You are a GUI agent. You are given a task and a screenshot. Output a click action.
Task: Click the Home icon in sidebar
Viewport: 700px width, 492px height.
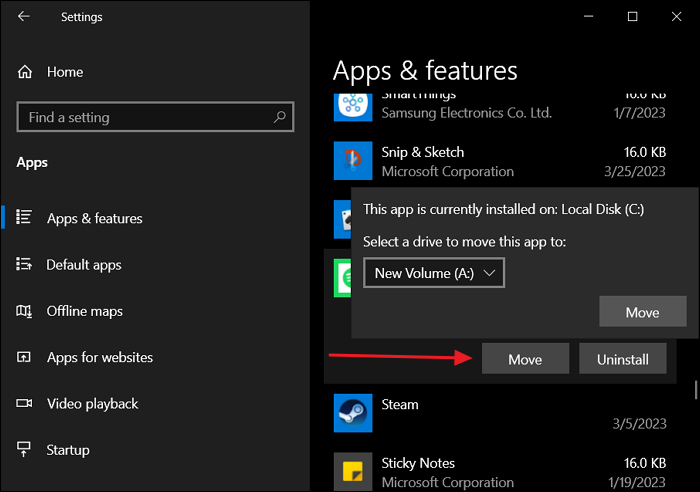click(x=25, y=72)
